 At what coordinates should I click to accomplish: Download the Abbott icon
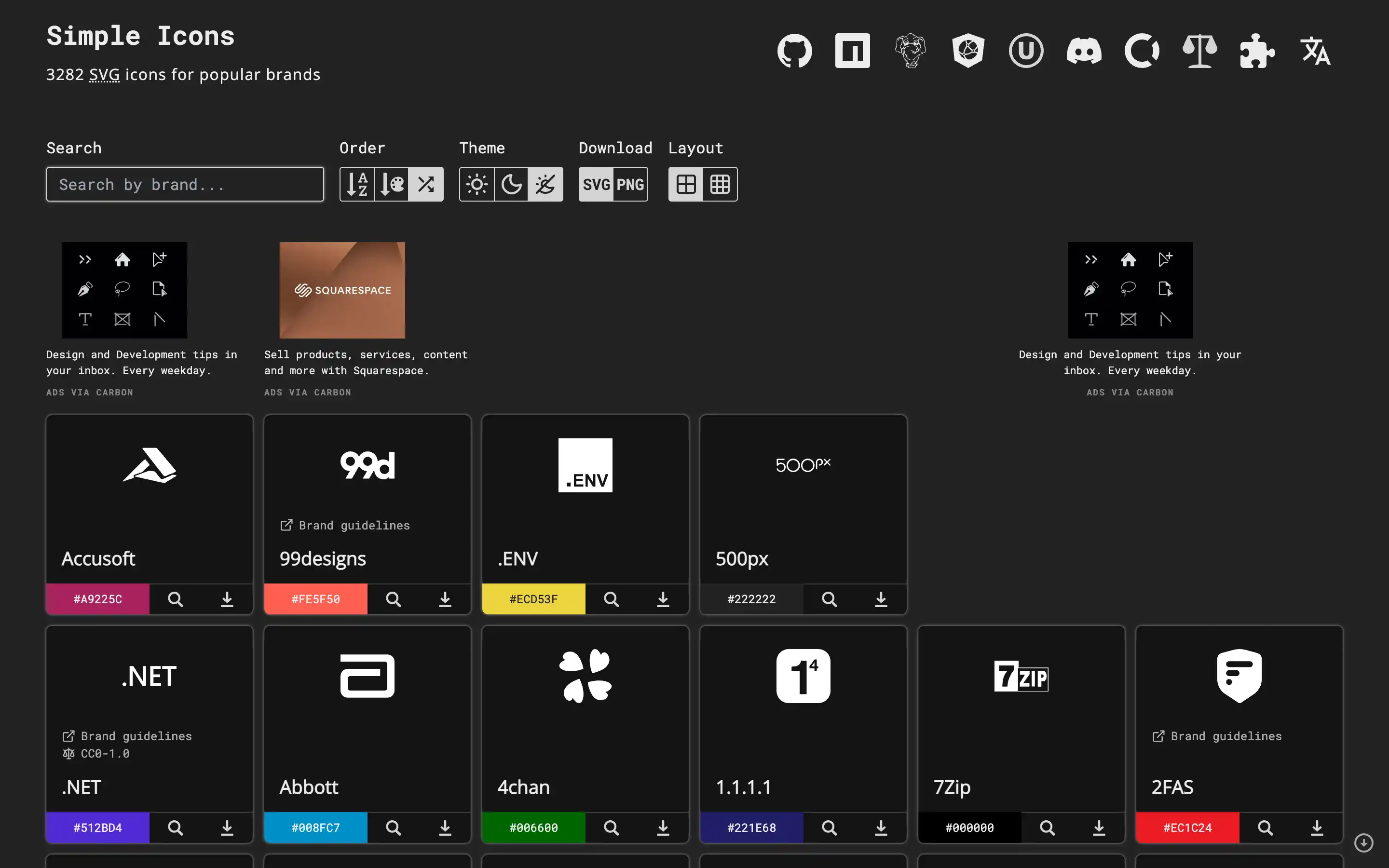coord(445,828)
